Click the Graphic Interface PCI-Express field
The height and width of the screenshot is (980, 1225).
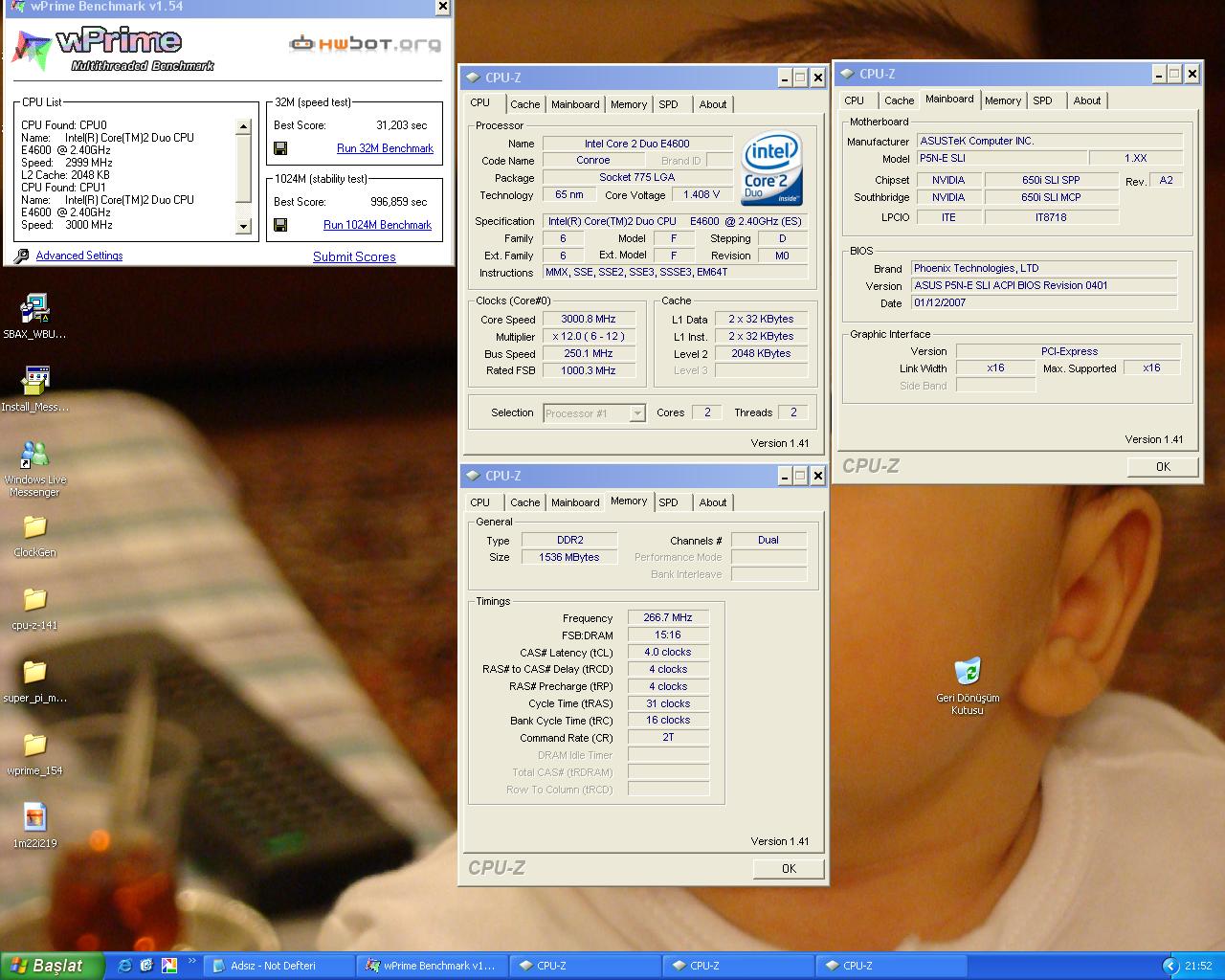click(x=1069, y=351)
